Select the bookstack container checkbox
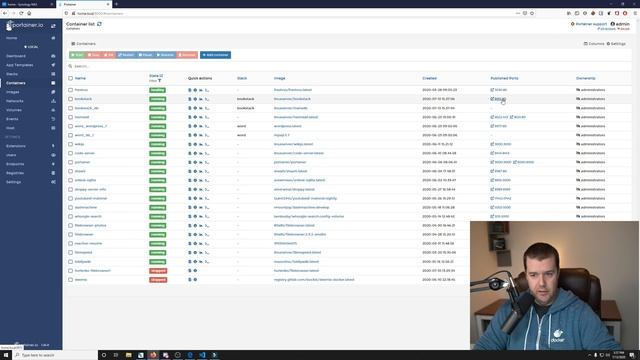Viewport: 640px width, 360px height. click(71, 99)
